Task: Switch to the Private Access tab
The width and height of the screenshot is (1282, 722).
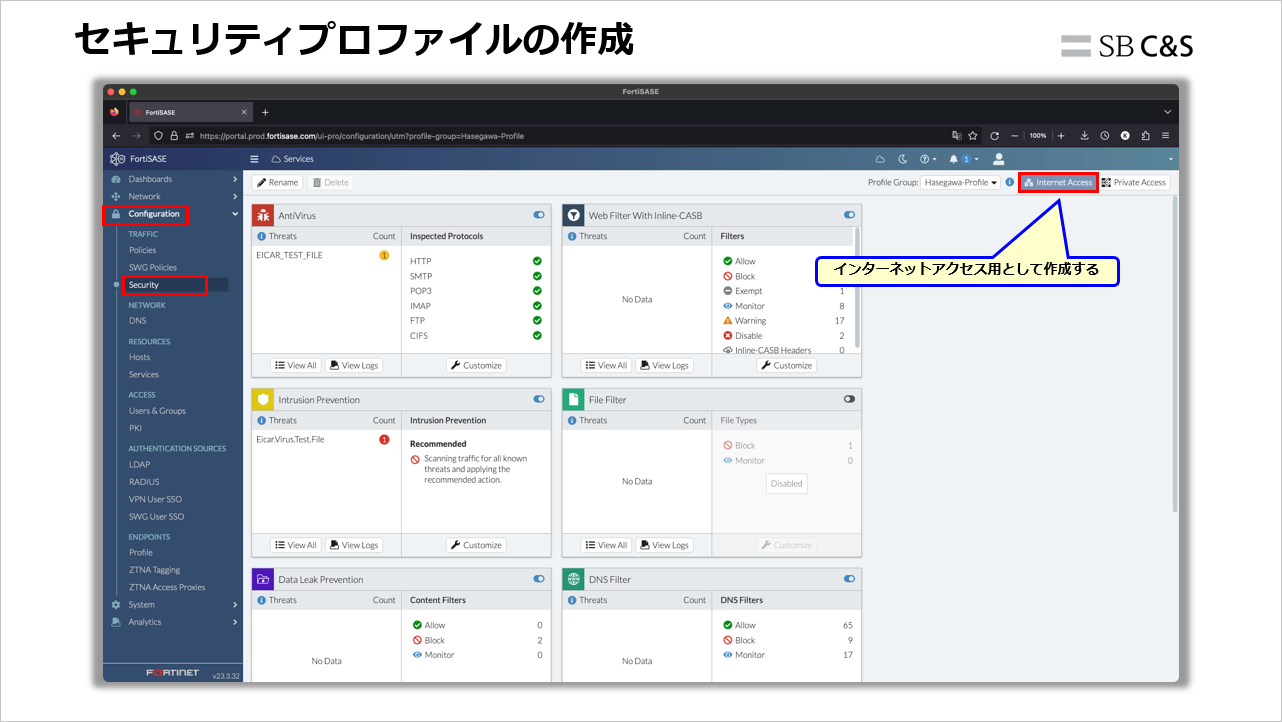Action: click(1134, 182)
